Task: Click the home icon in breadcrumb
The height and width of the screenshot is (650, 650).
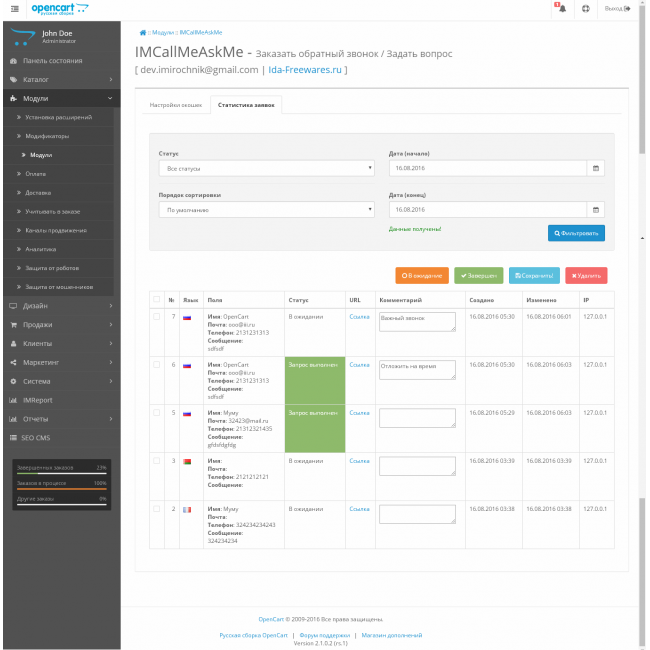Action: pos(144,32)
